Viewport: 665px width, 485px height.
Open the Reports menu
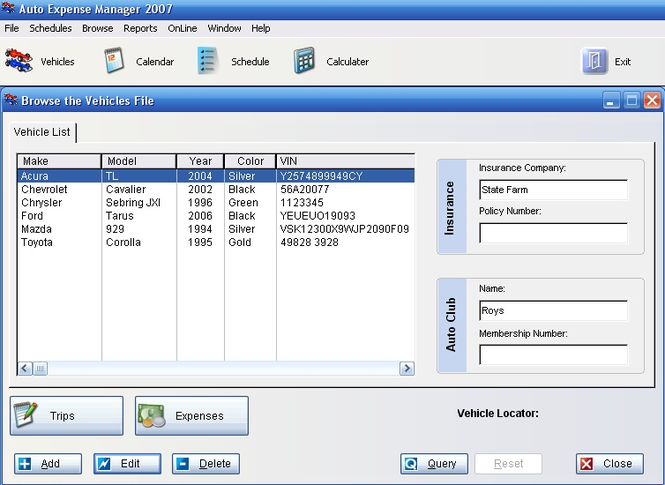pyautogui.click(x=140, y=28)
